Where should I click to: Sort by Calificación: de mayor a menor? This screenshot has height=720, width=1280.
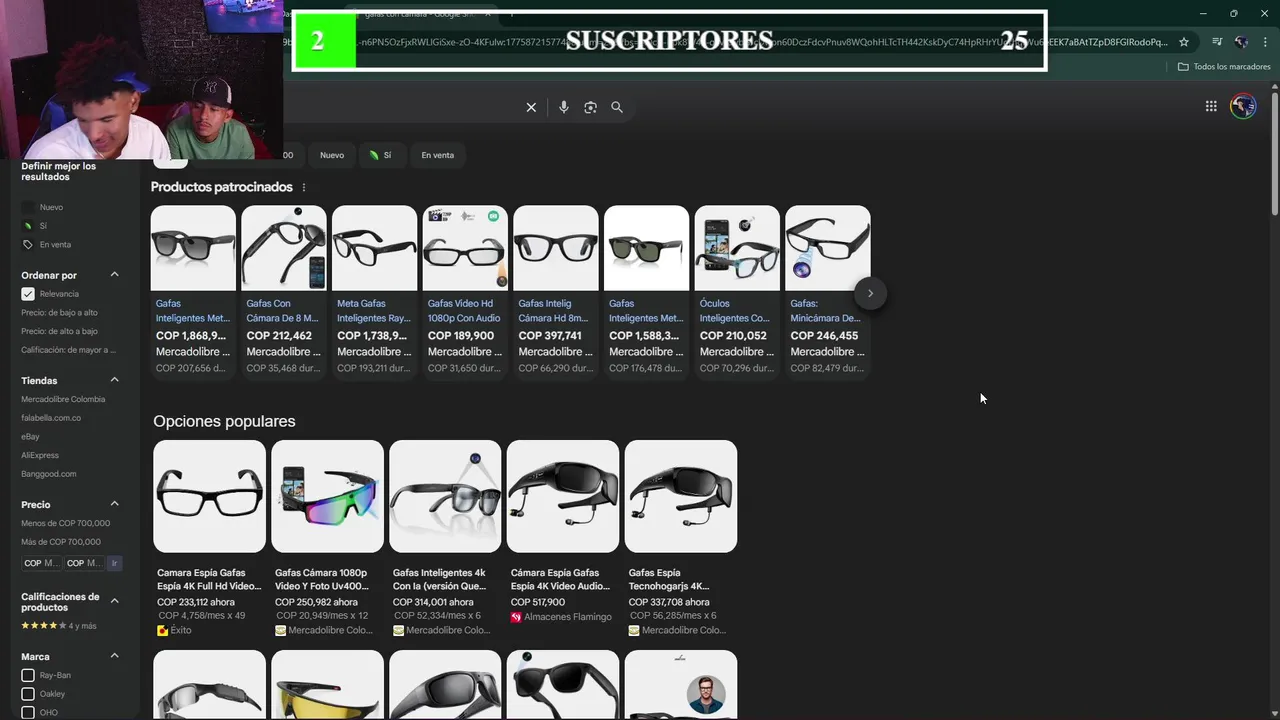tap(68, 350)
